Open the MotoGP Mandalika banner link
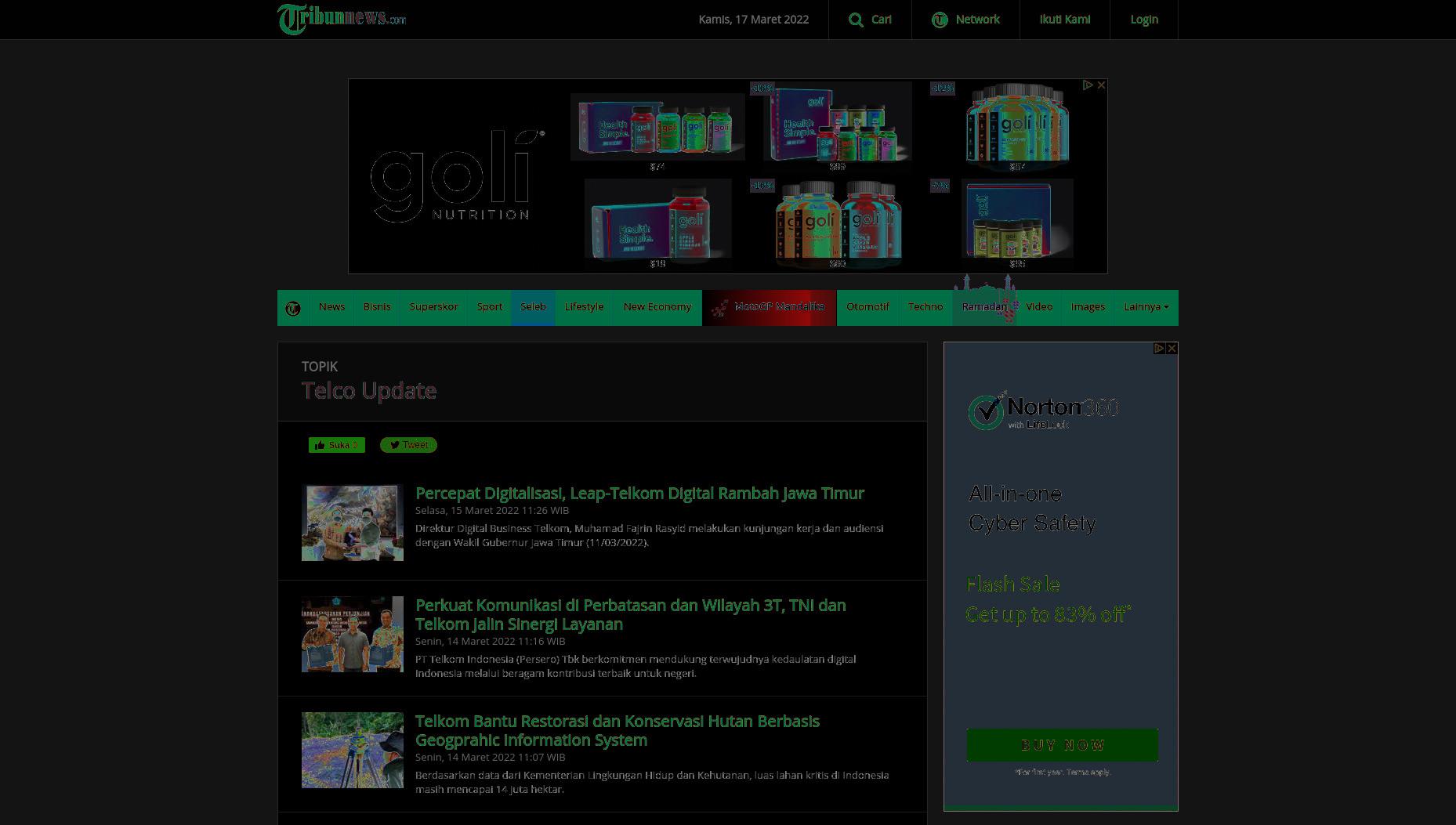1456x825 pixels. coord(770,307)
